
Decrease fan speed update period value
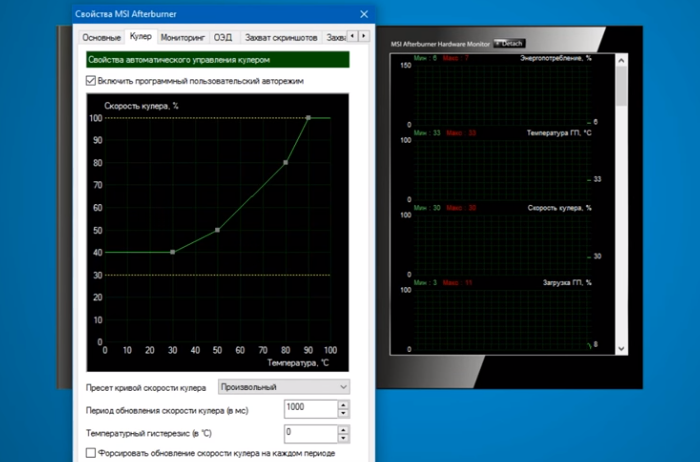343,413
